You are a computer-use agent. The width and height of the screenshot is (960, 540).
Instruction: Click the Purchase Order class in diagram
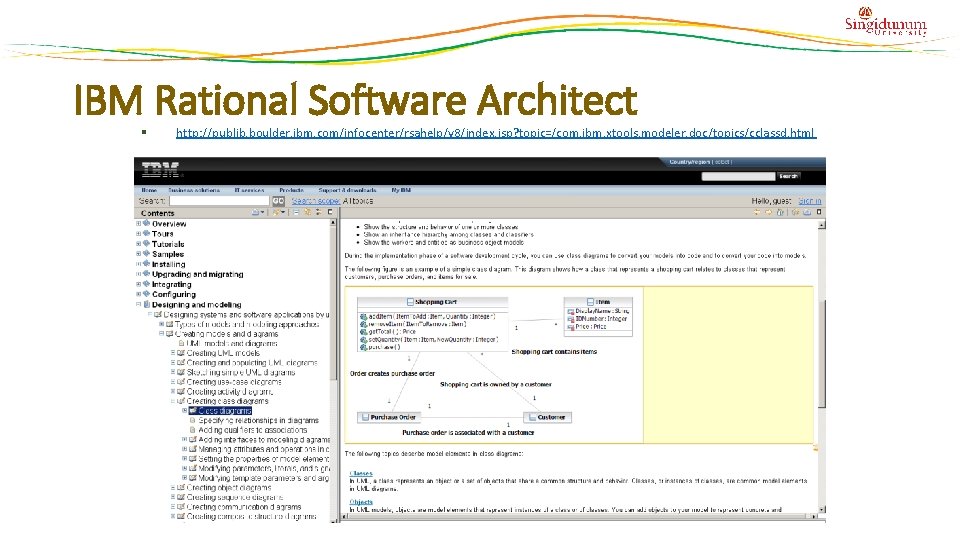click(389, 417)
